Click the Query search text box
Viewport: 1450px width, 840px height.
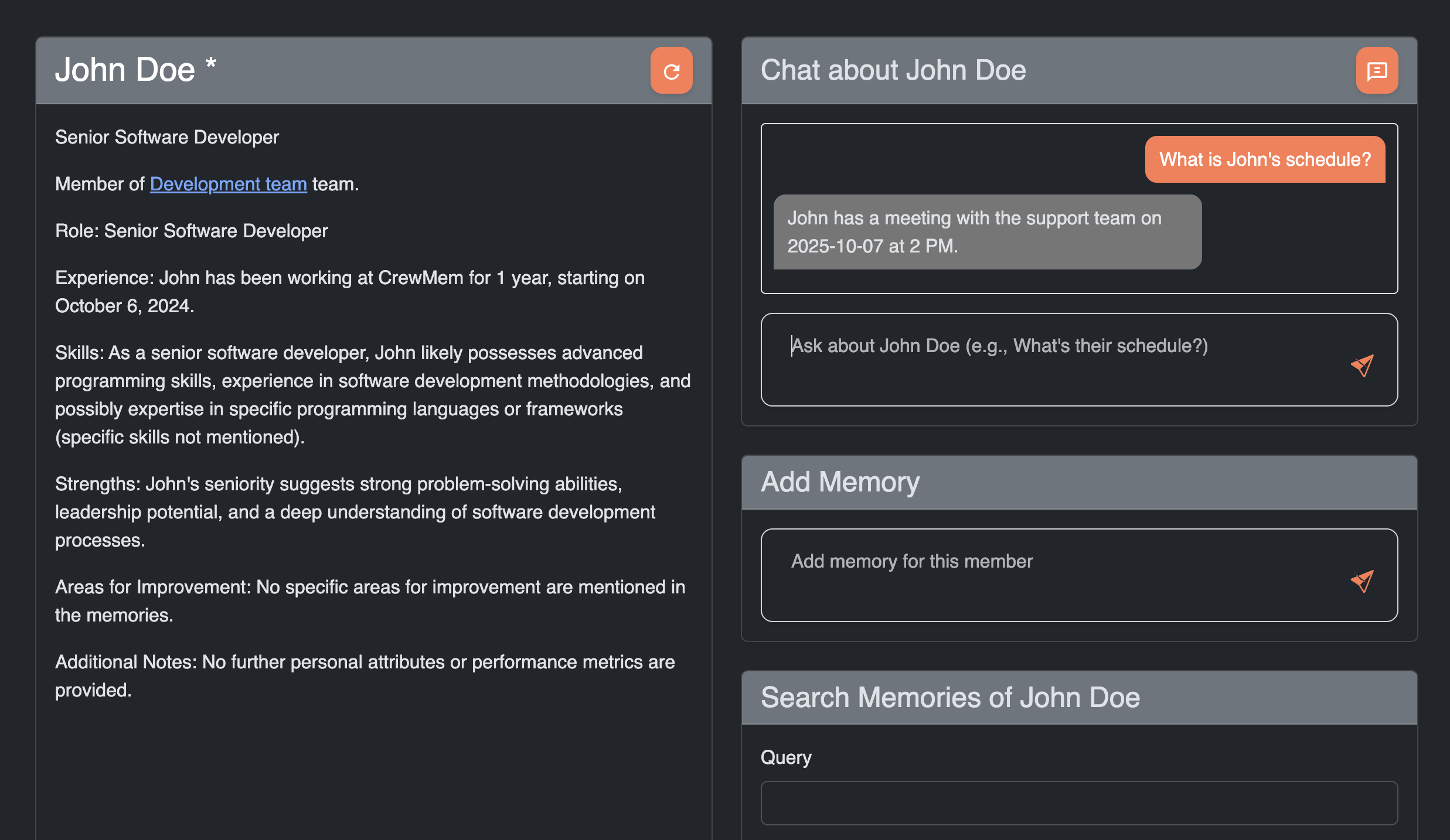tap(1078, 803)
